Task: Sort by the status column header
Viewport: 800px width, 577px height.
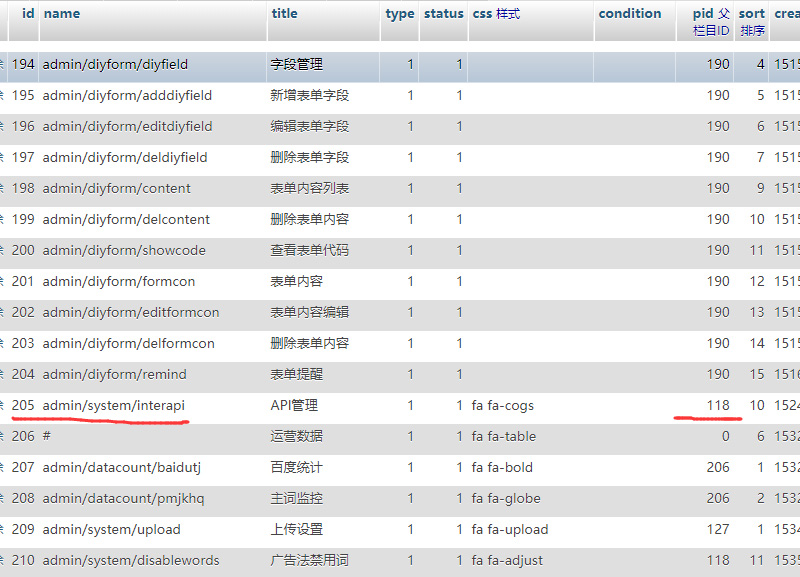Action: point(443,14)
